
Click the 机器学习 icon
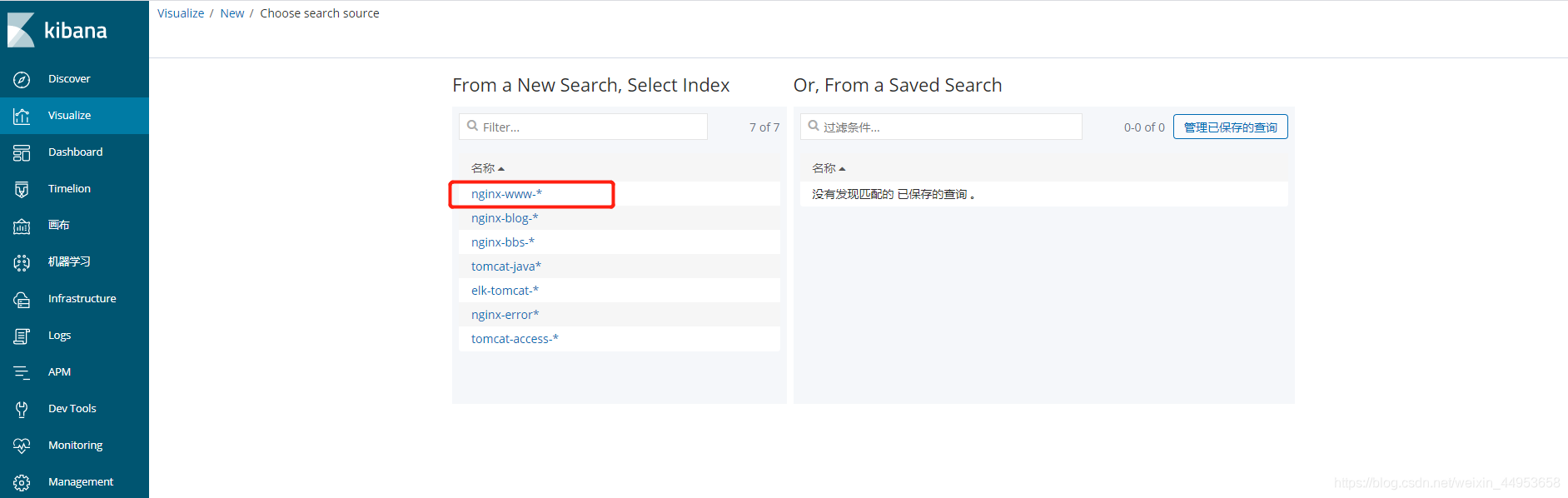[x=22, y=262]
